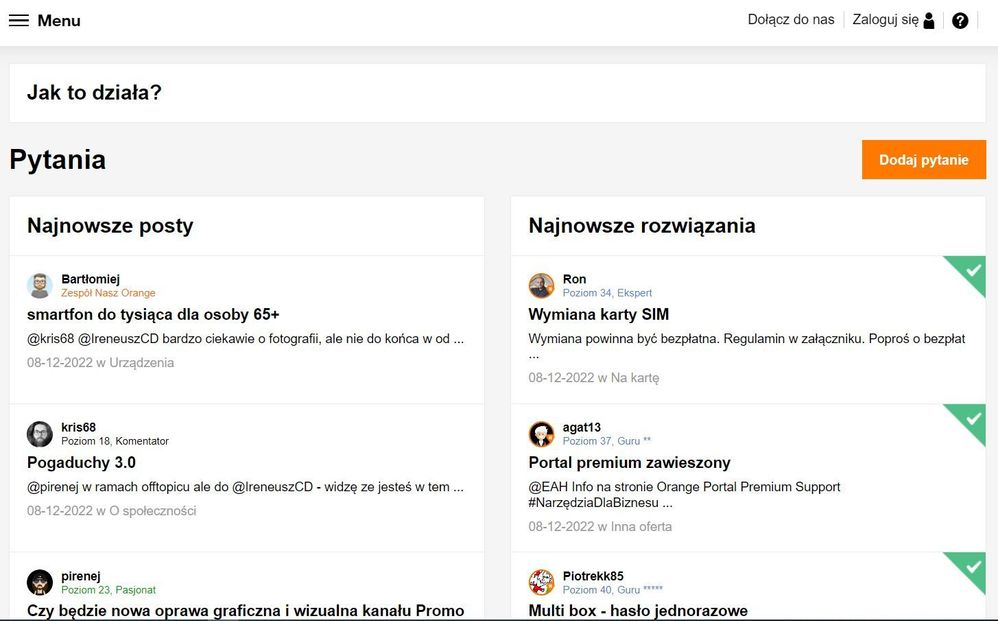This screenshot has width=998, height=621.
Task: Open 'Multi box - hasło jednorazowe' topic
Action: click(638, 610)
